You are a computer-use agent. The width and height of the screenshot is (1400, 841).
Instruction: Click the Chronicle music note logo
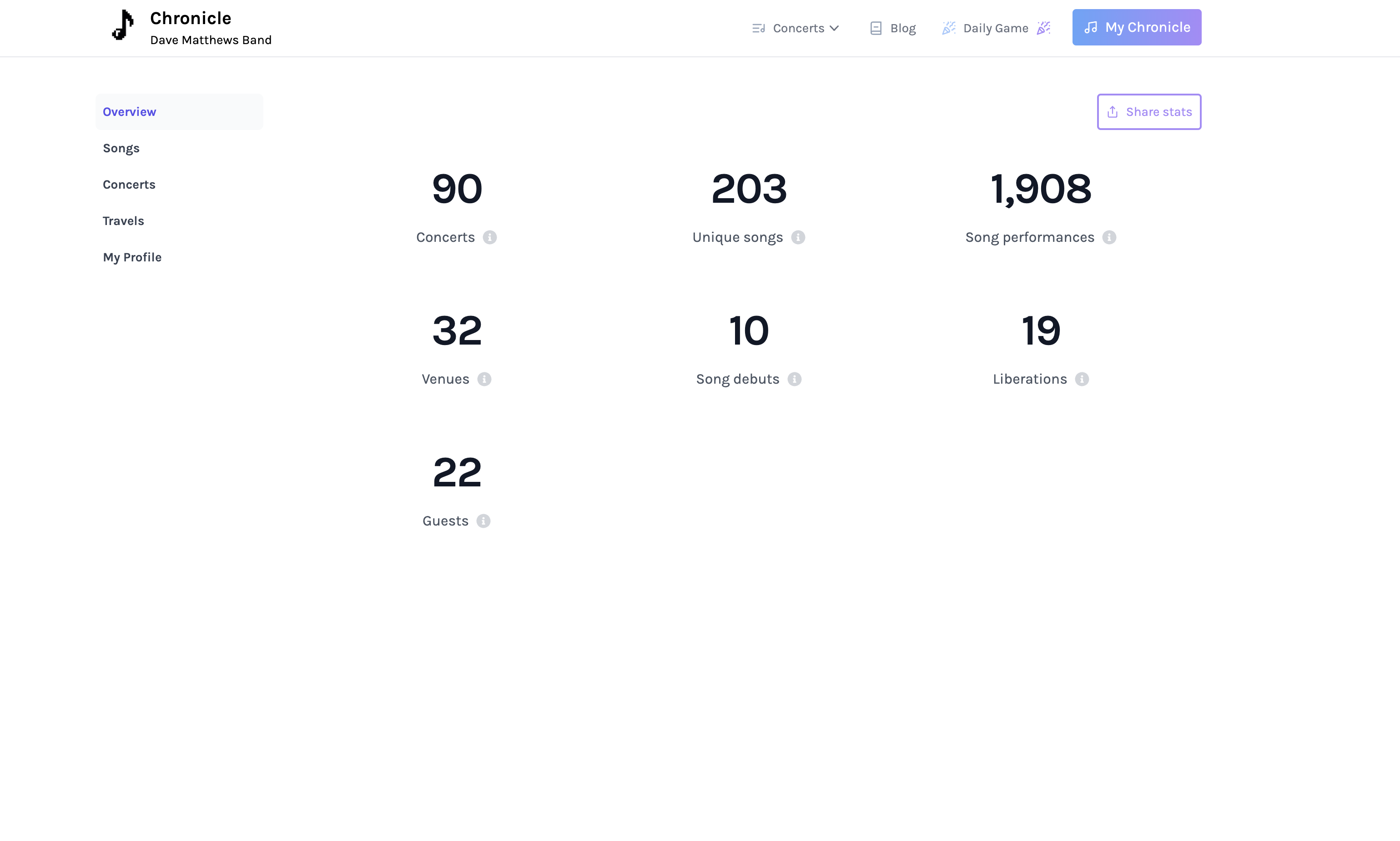(123, 26)
